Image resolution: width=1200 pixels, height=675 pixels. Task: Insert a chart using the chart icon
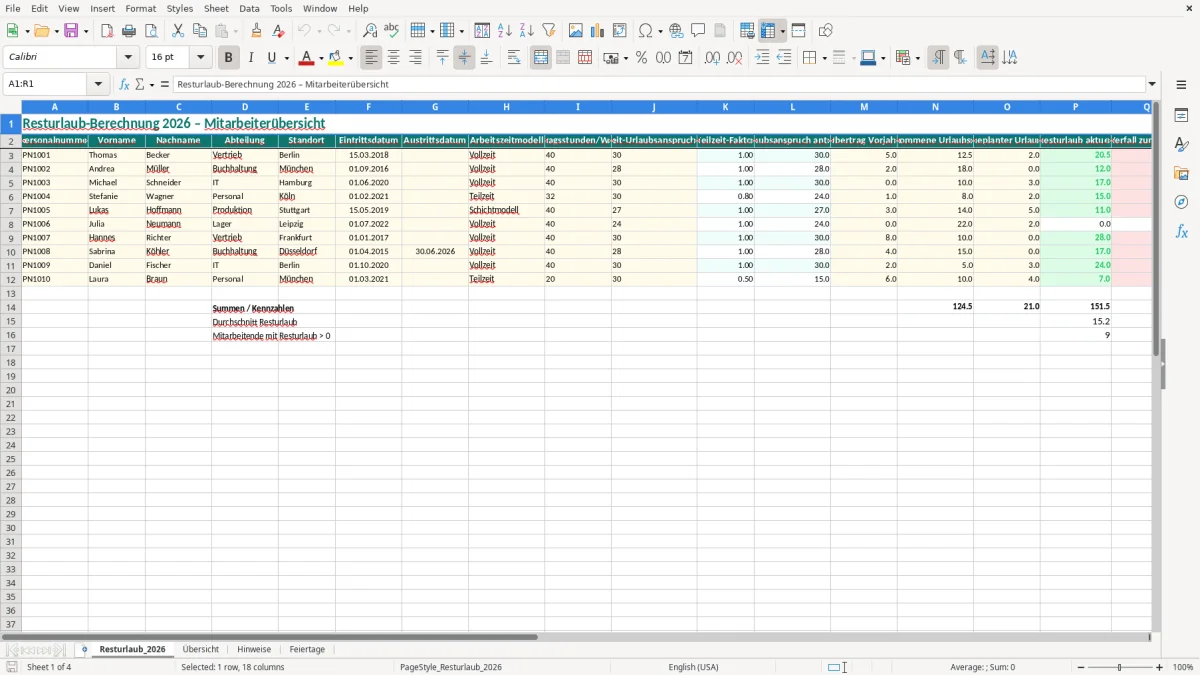(598, 31)
